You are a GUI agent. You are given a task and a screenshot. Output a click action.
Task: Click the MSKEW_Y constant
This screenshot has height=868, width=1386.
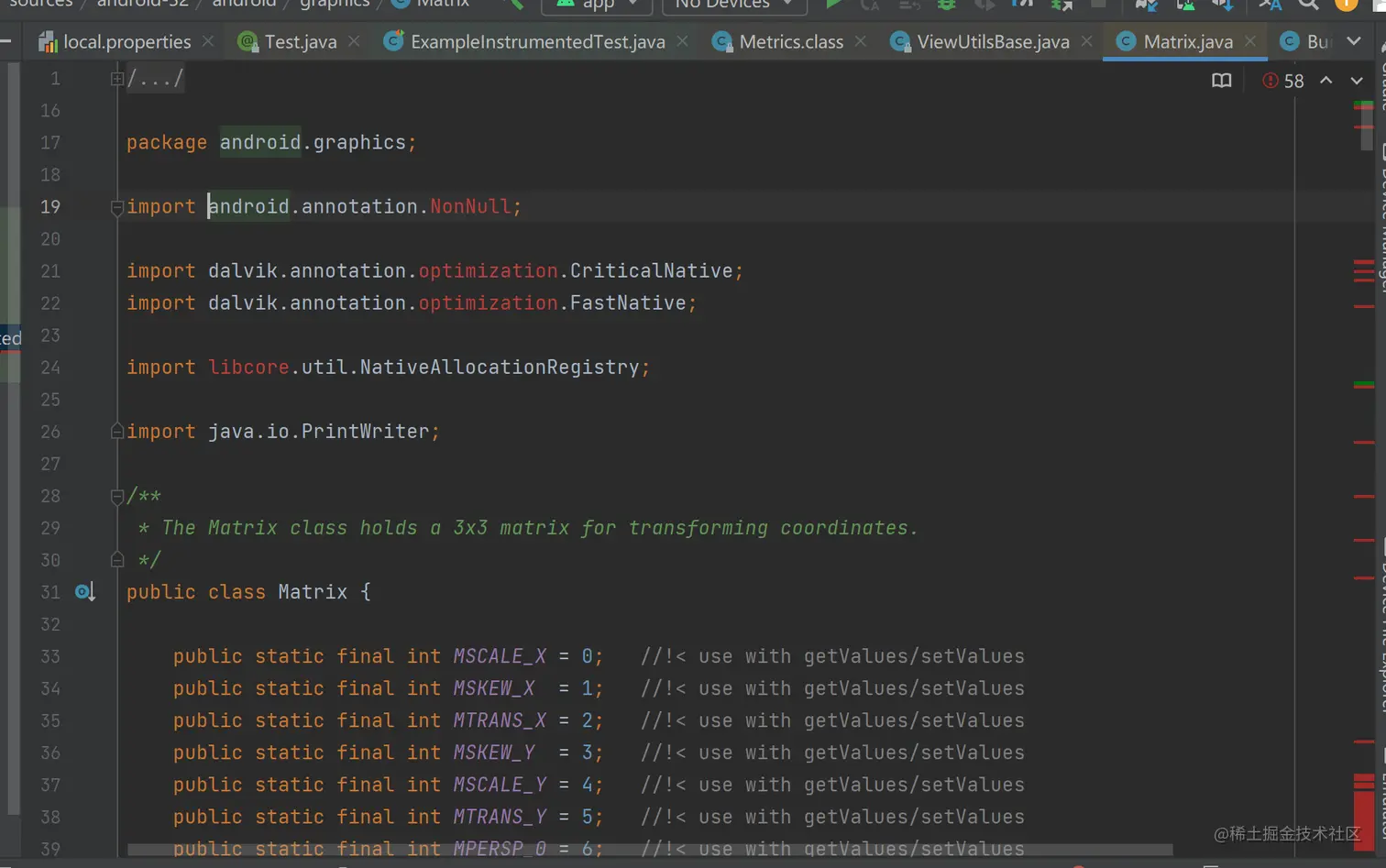493,753
